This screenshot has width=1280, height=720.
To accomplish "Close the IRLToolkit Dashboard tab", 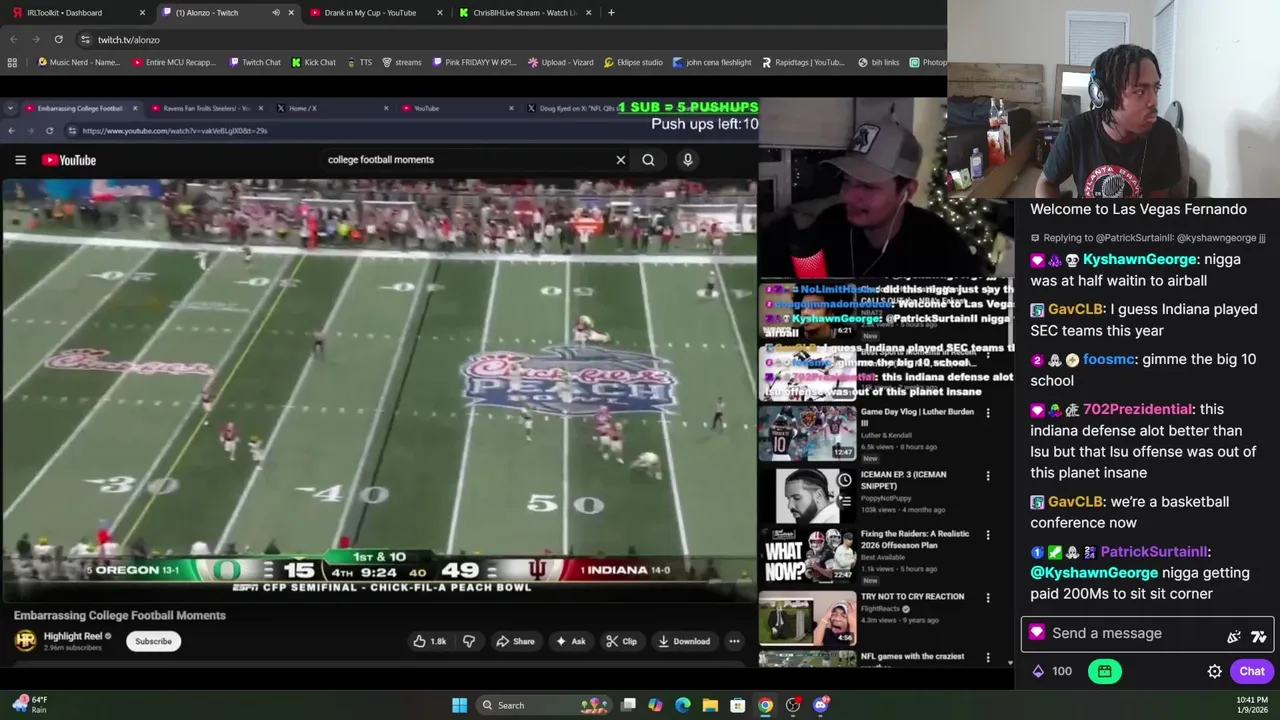I will pos(142,13).
